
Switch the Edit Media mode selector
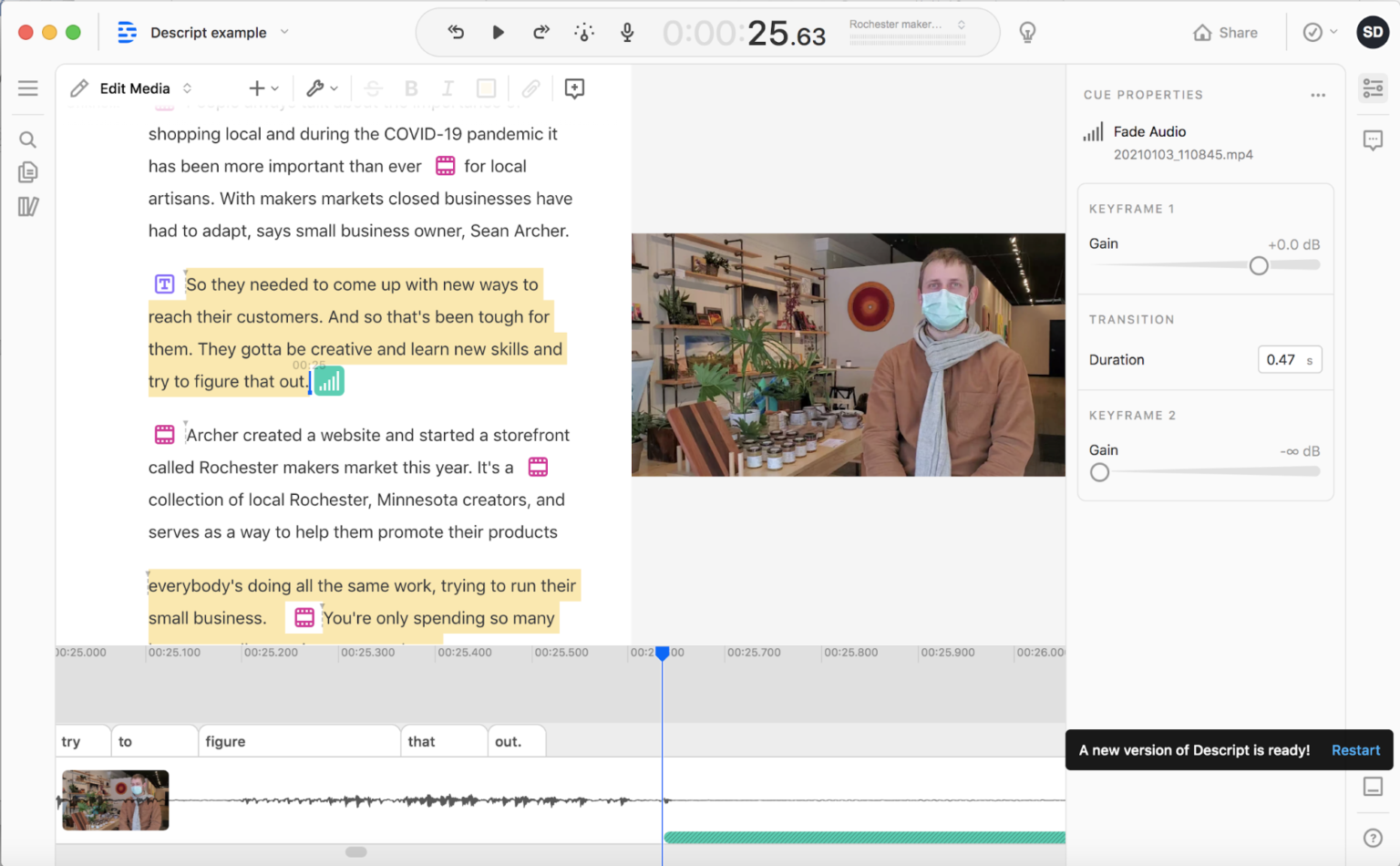[x=146, y=88]
